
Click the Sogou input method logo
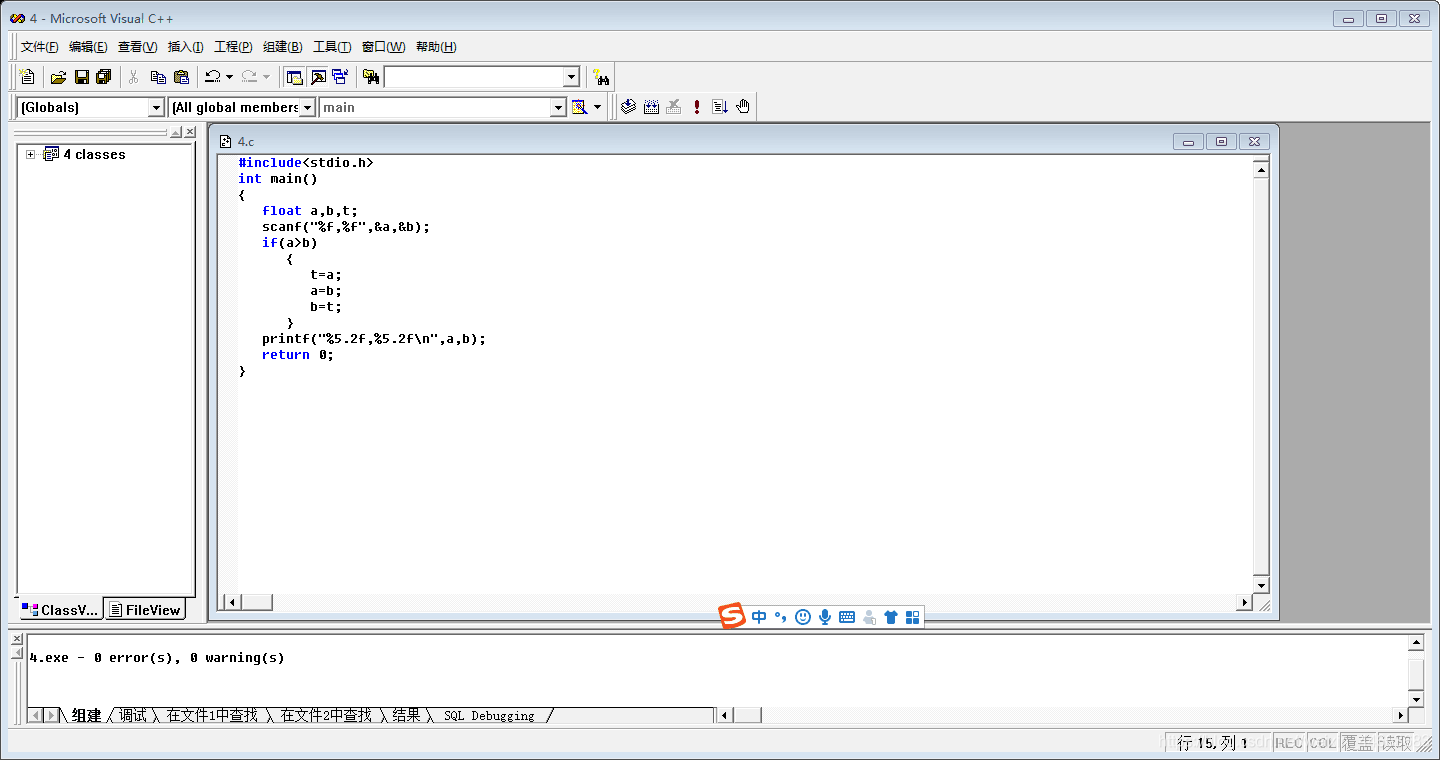733,617
